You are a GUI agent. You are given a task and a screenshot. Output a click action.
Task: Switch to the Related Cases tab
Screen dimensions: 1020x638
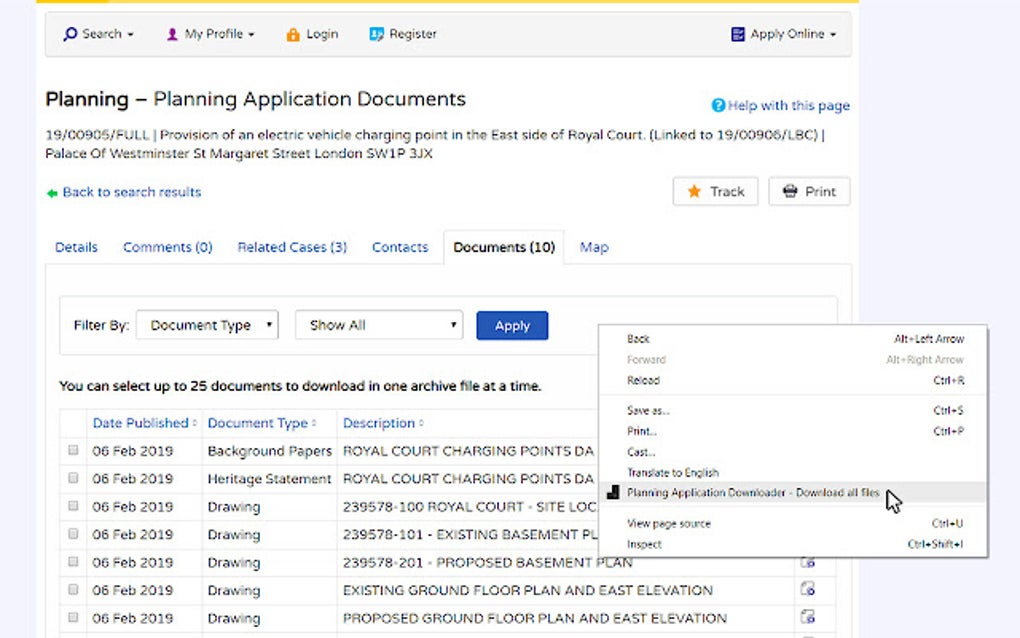pyautogui.click(x=291, y=247)
